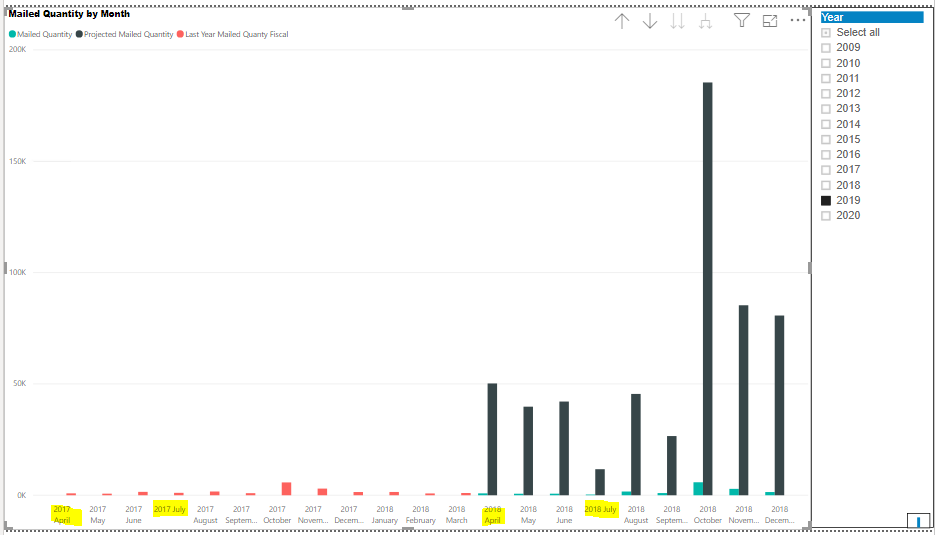Select the red 2017 November last-year bar

pyautogui.click(x=323, y=492)
